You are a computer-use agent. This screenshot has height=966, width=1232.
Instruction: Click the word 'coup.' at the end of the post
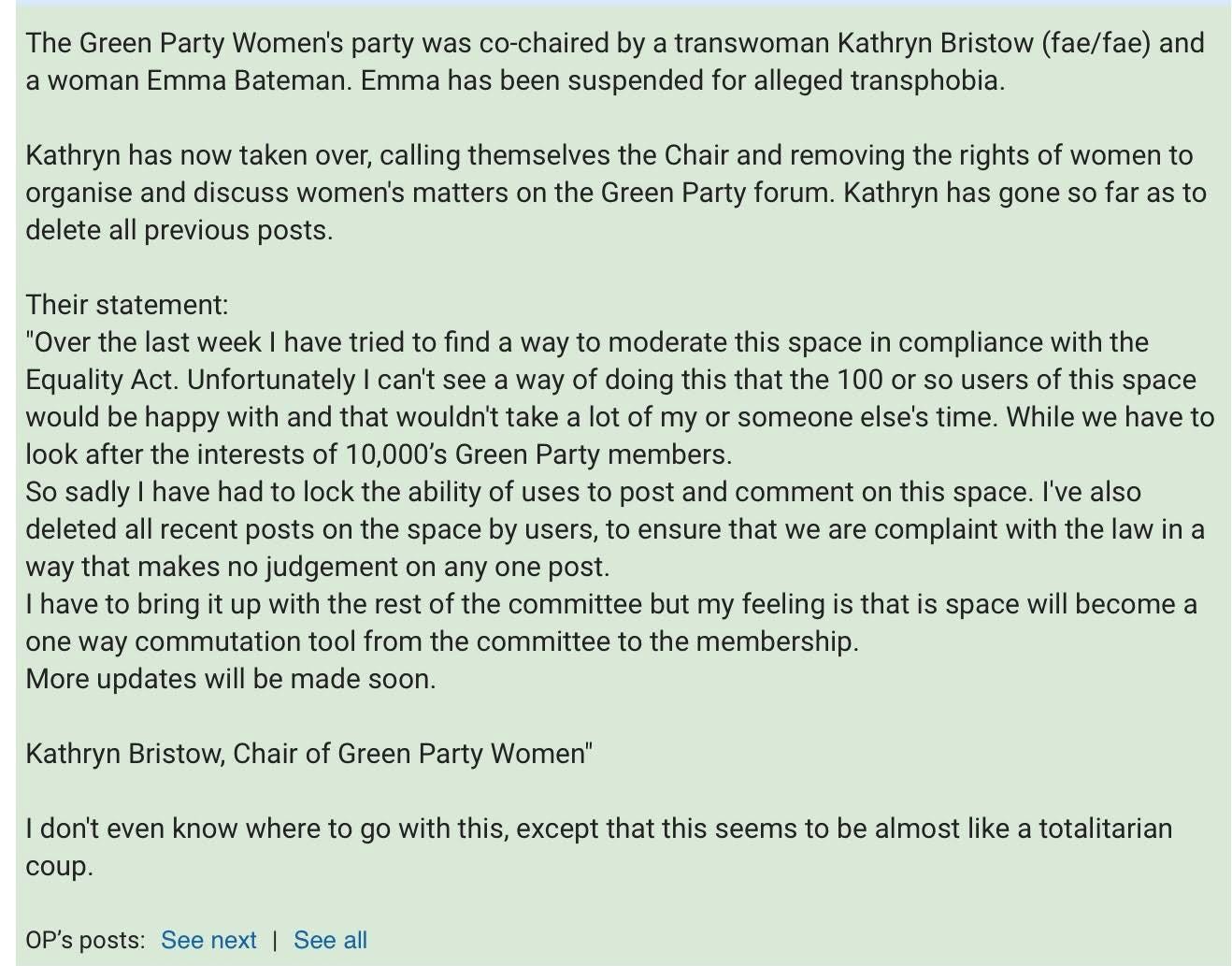60,867
